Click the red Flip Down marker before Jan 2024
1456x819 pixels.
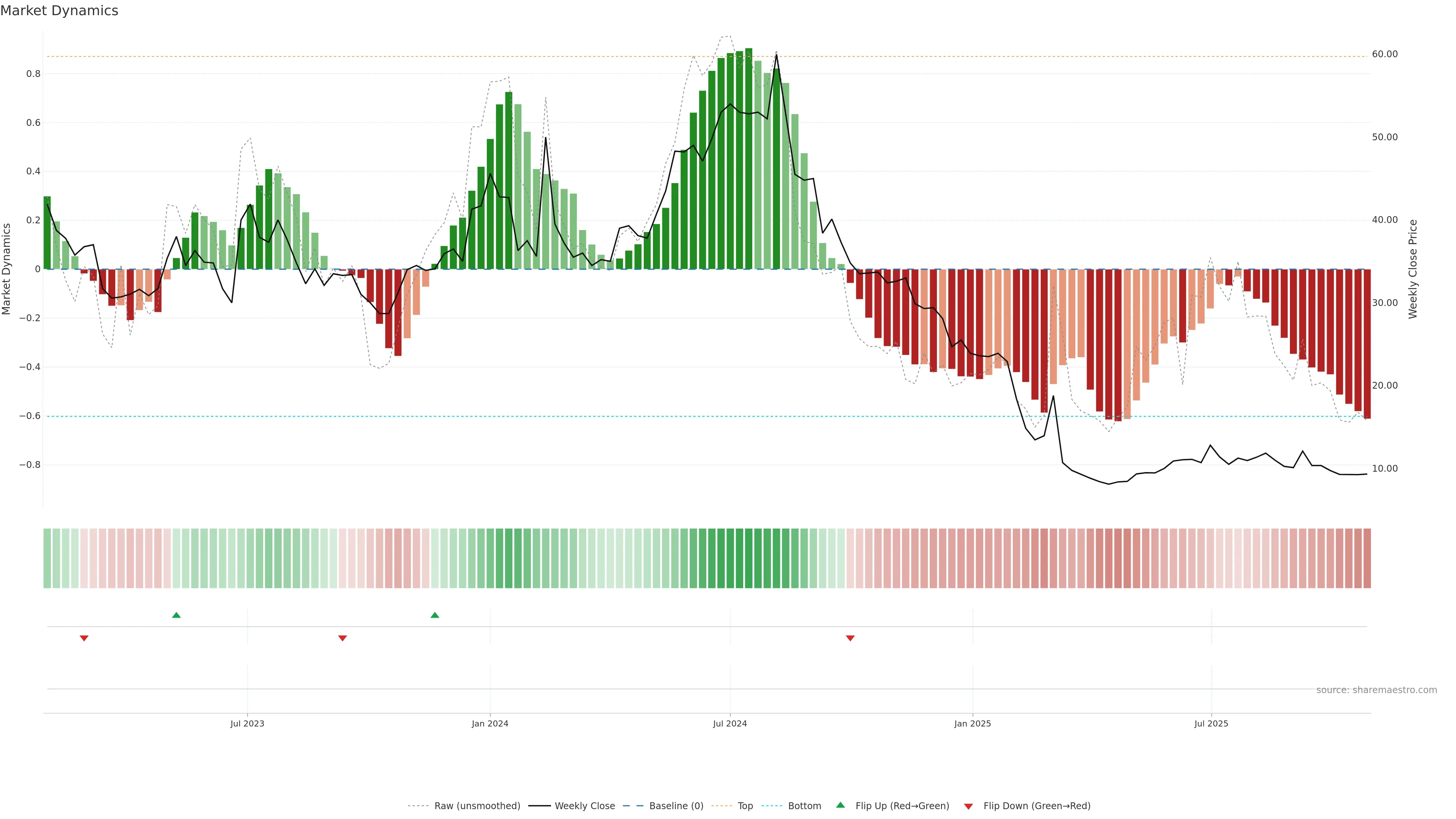(x=342, y=638)
